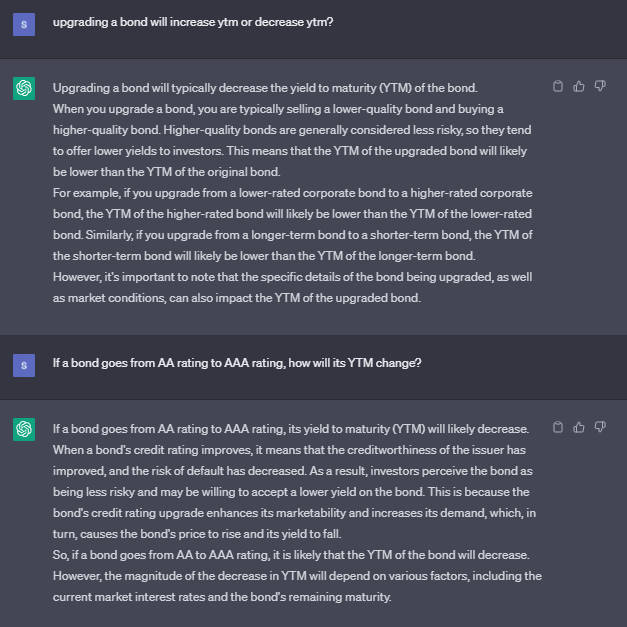Select the question 'upgrading a bond will increase ytm'

click(x=193, y=22)
